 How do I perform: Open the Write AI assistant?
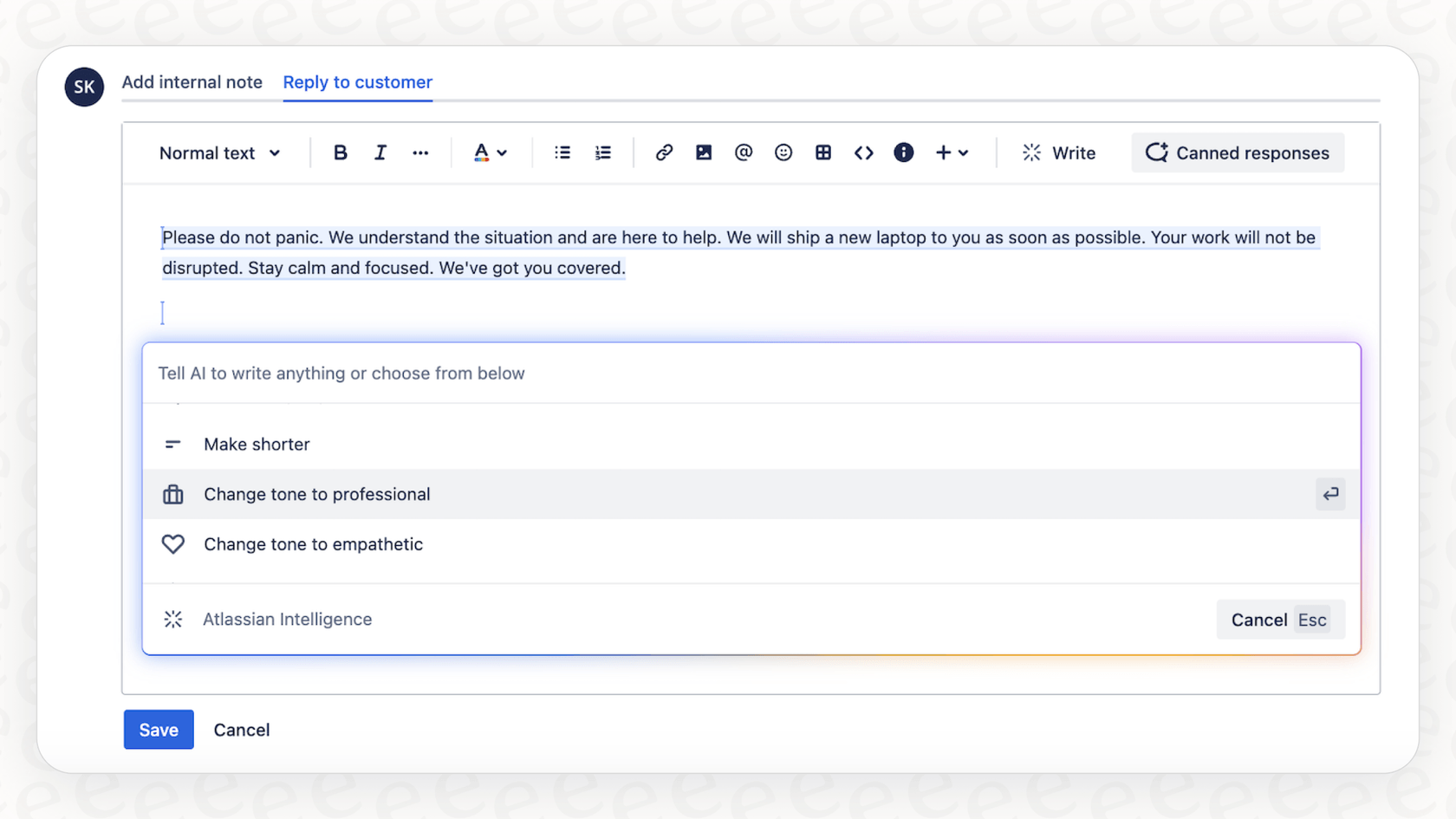(1058, 153)
